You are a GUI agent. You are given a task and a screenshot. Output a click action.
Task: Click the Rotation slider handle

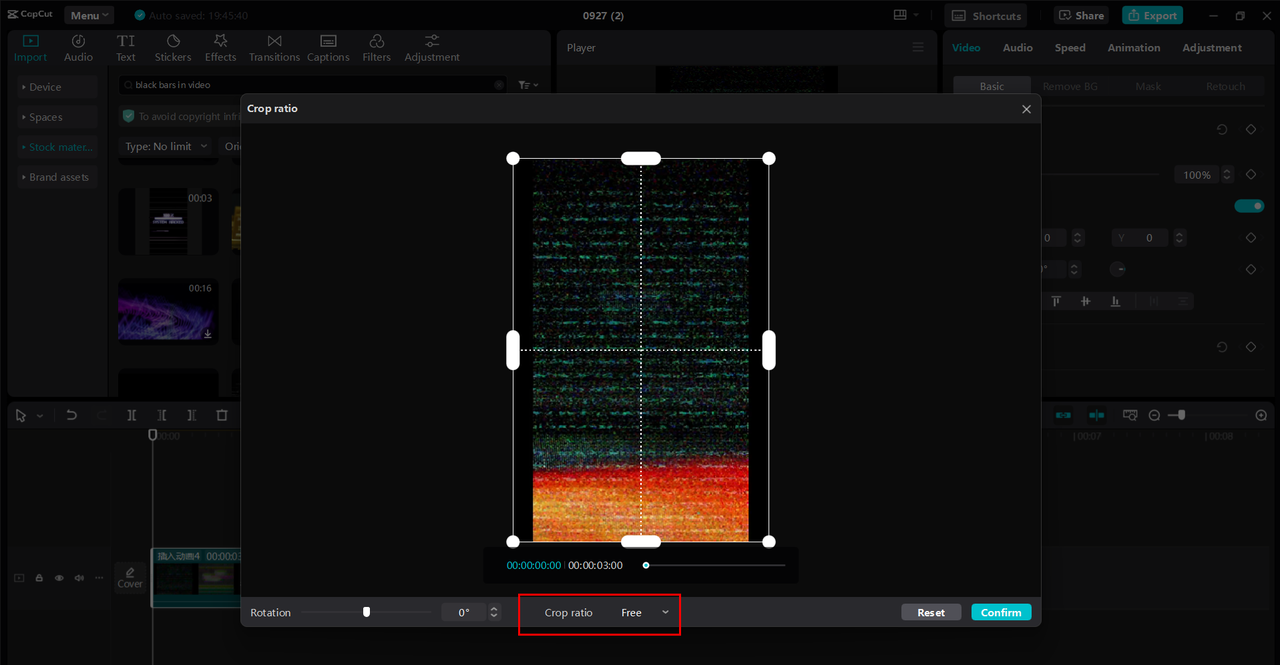click(x=366, y=612)
